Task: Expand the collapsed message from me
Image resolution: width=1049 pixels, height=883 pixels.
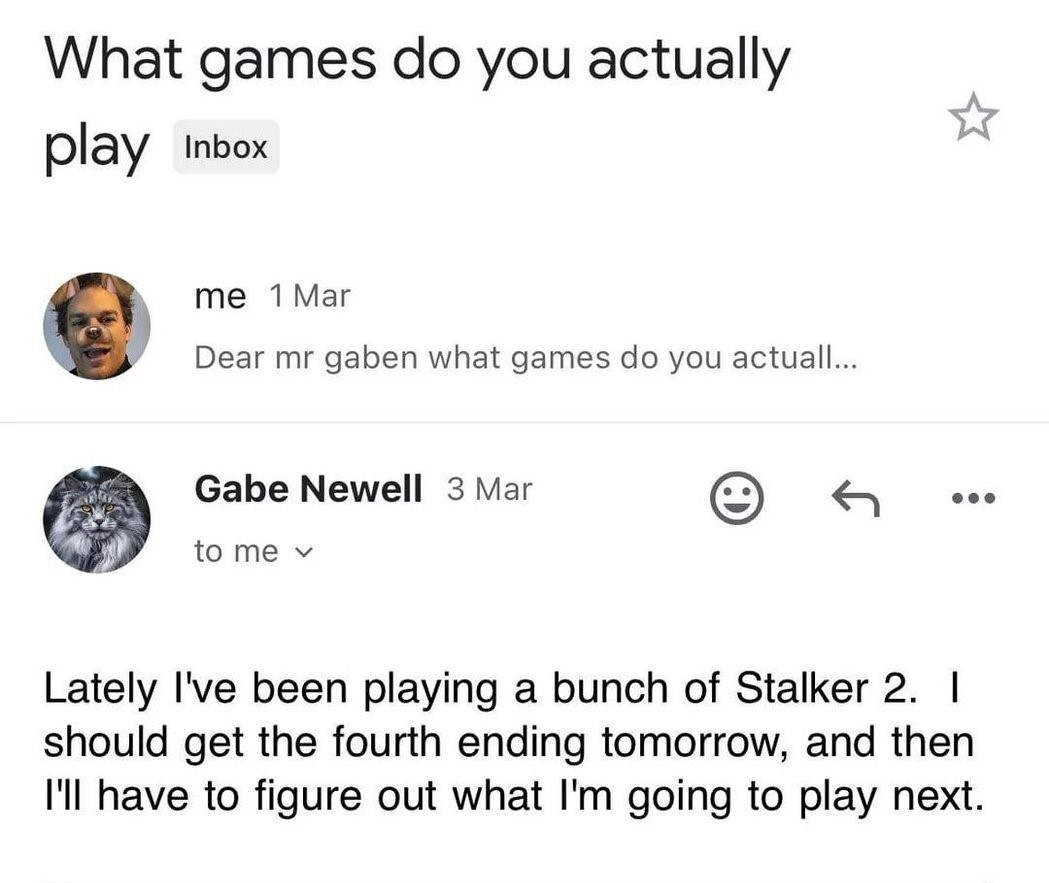Action: (524, 326)
